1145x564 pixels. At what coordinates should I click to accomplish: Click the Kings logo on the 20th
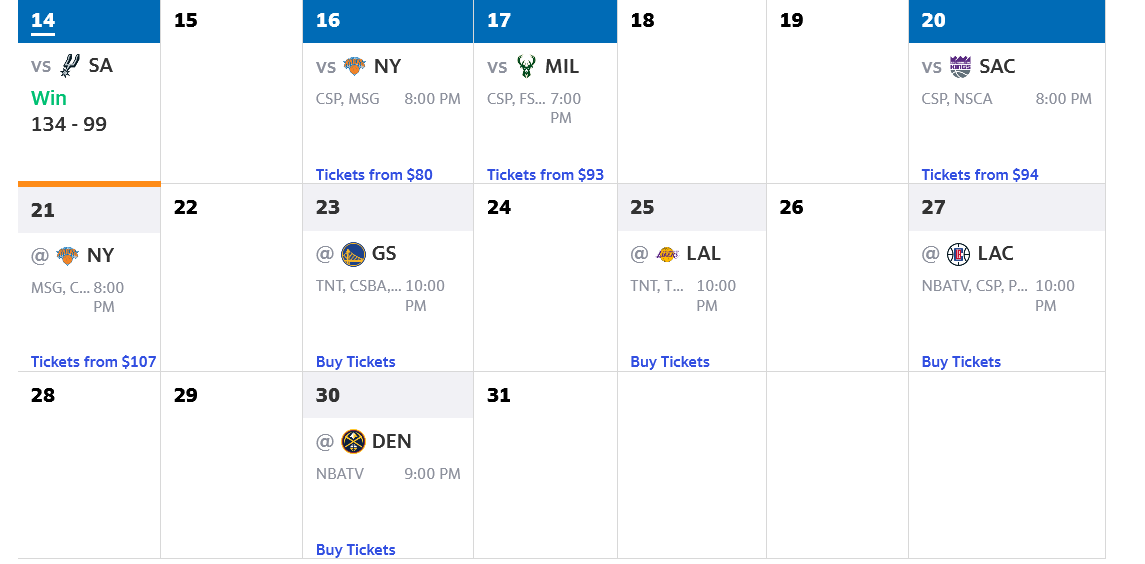pyautogui.click(x=960, y=66)
